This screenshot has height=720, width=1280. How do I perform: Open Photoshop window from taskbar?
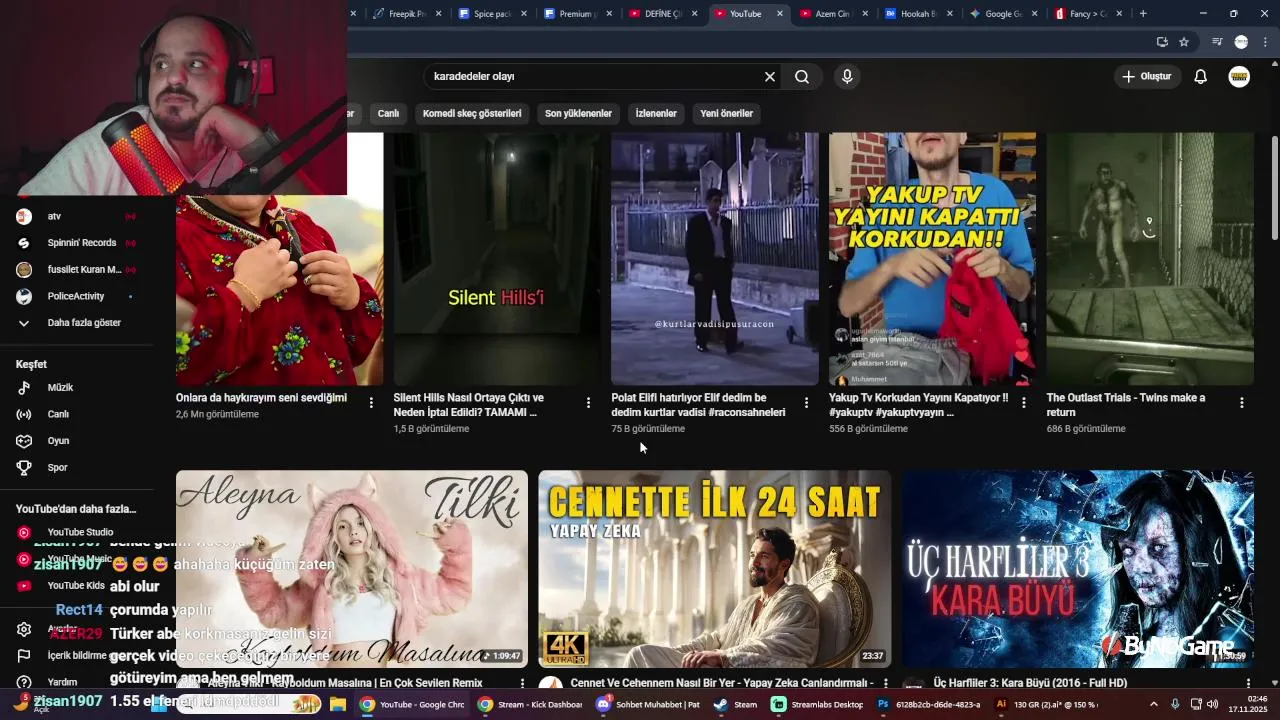tap(930, 704)
